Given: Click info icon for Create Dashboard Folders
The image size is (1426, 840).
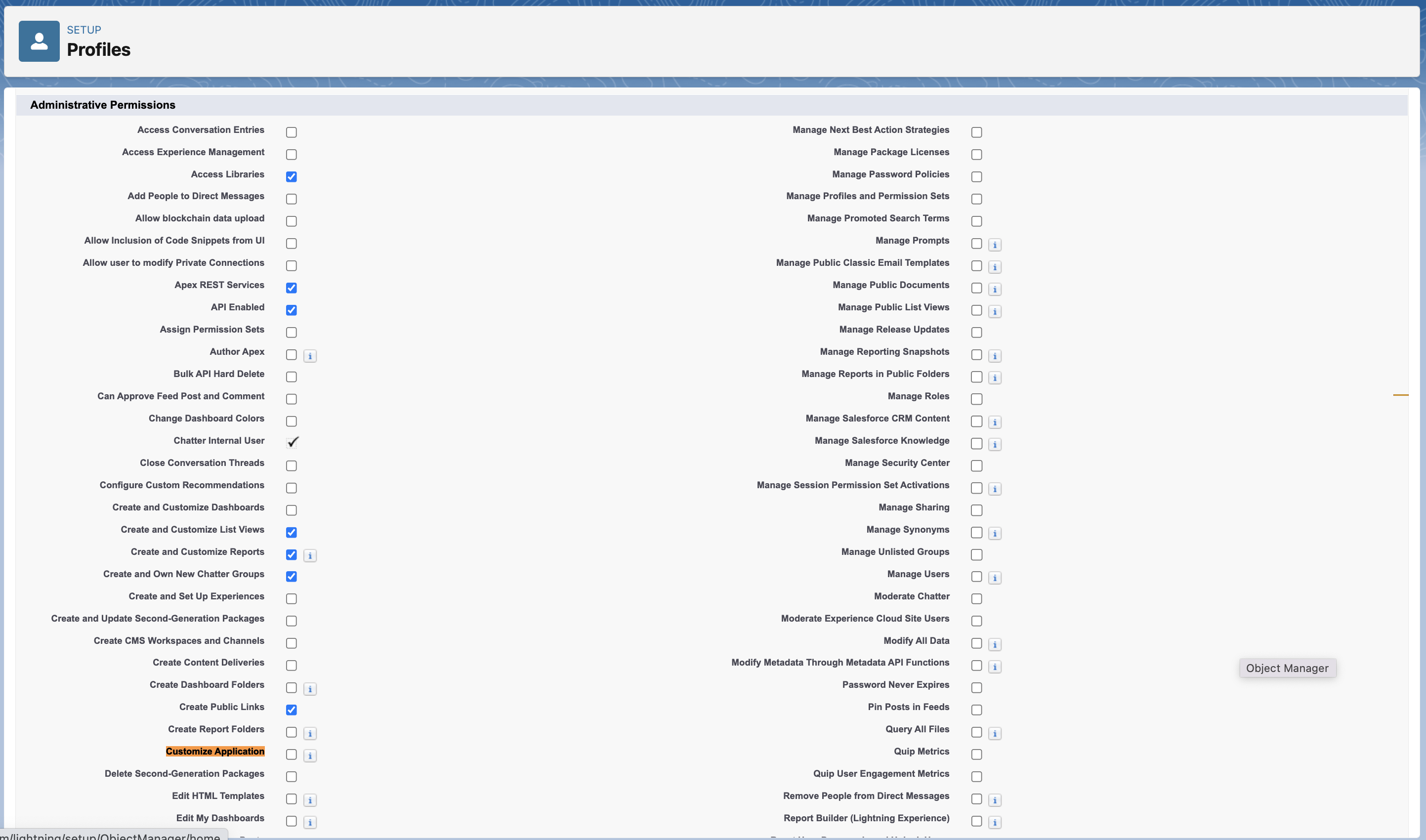Looking at the screenshot, I should pos(310,689).
